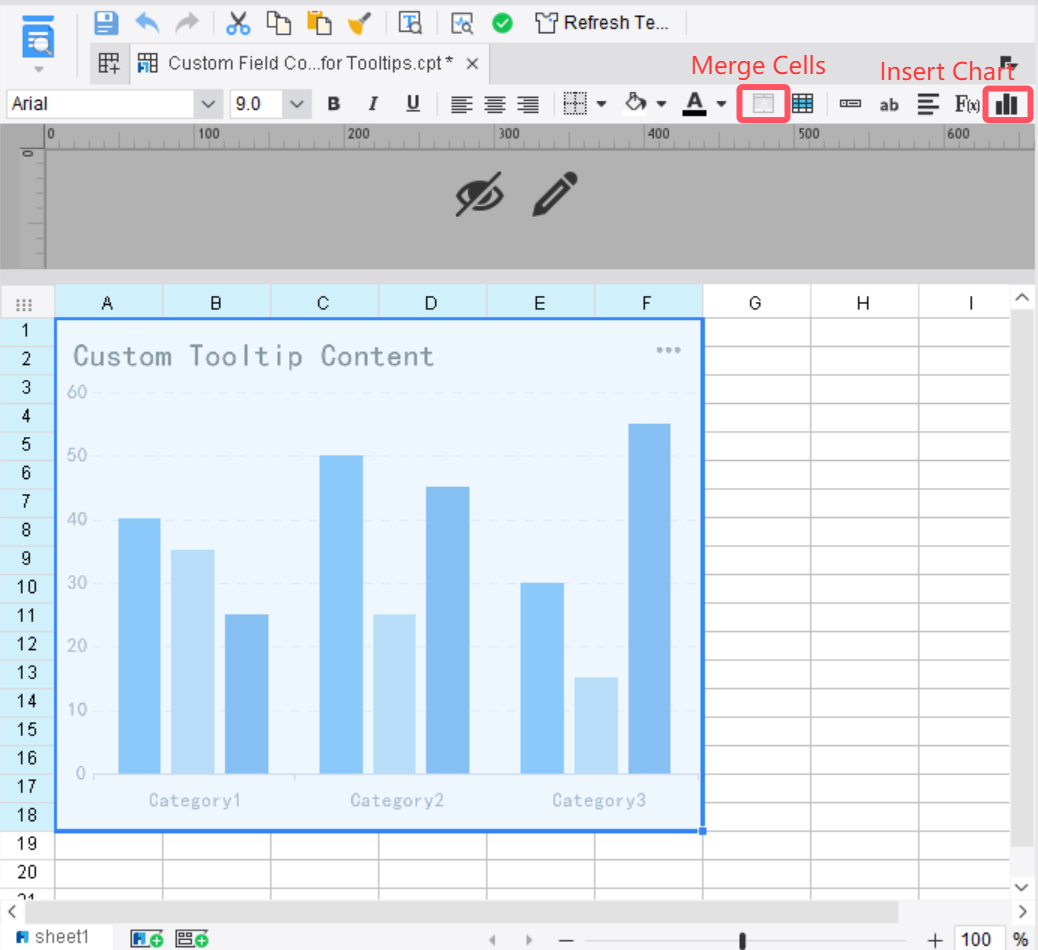Click the Refresh Template button

pyautogui.click(x=604, y=22)
